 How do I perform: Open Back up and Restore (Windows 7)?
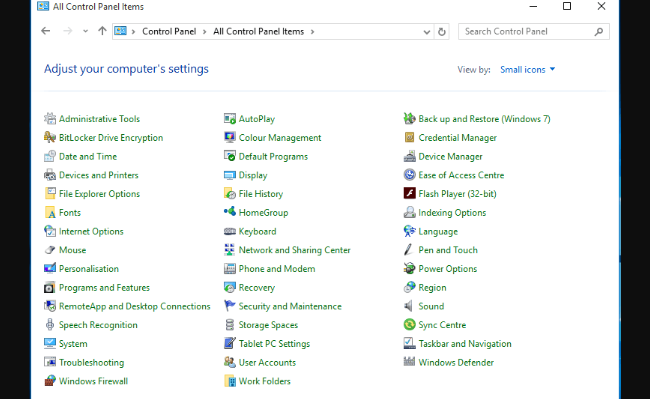[x=484, y=119]
